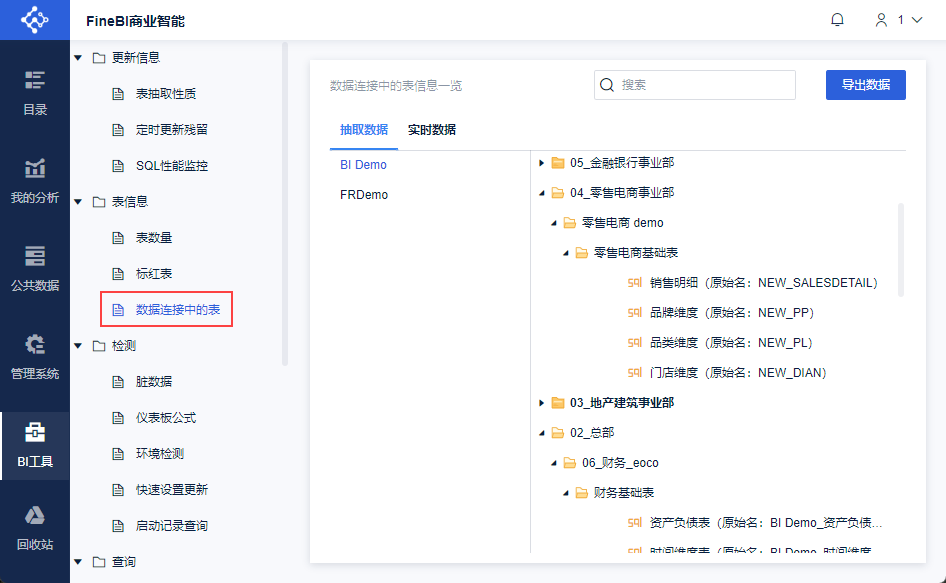Screen dimensions: 946x583
Task: Collapse the 04_零售电商事业部 folder
Action: (542, 193)
